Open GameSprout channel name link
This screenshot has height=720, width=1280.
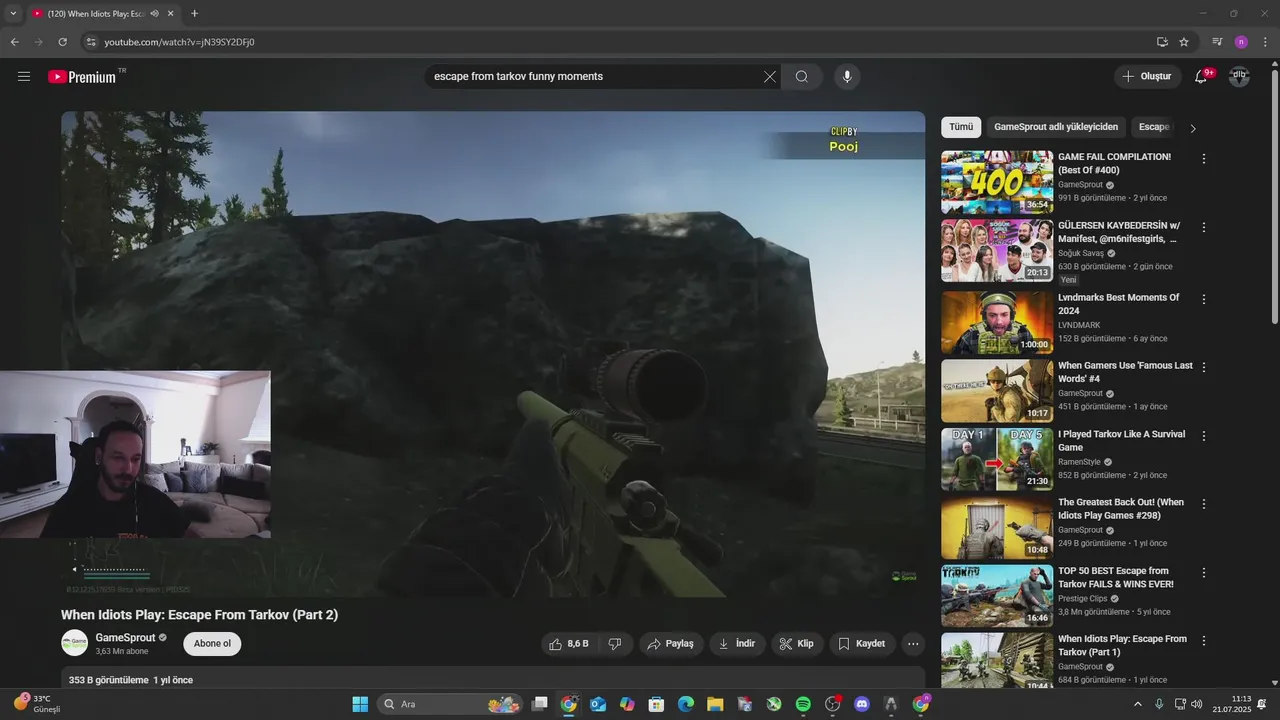pyautogui.click(x=125, y=637)
